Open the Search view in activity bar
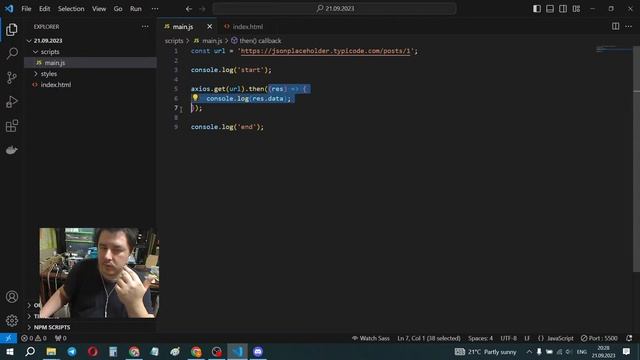Image resolution: width=640 pixels, height=360 pixels. point(12,53)
